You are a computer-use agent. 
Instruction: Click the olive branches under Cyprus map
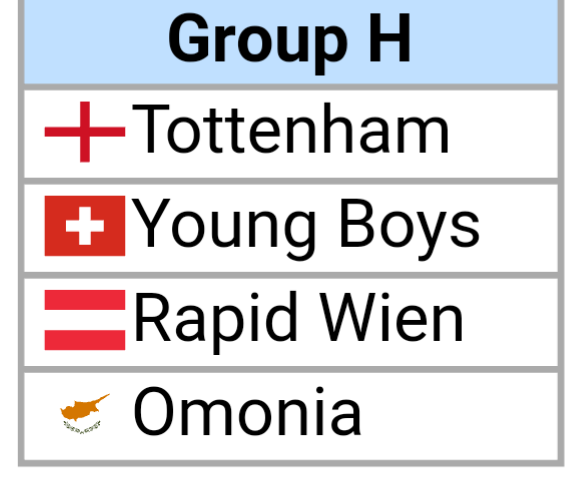coord(82,427)
